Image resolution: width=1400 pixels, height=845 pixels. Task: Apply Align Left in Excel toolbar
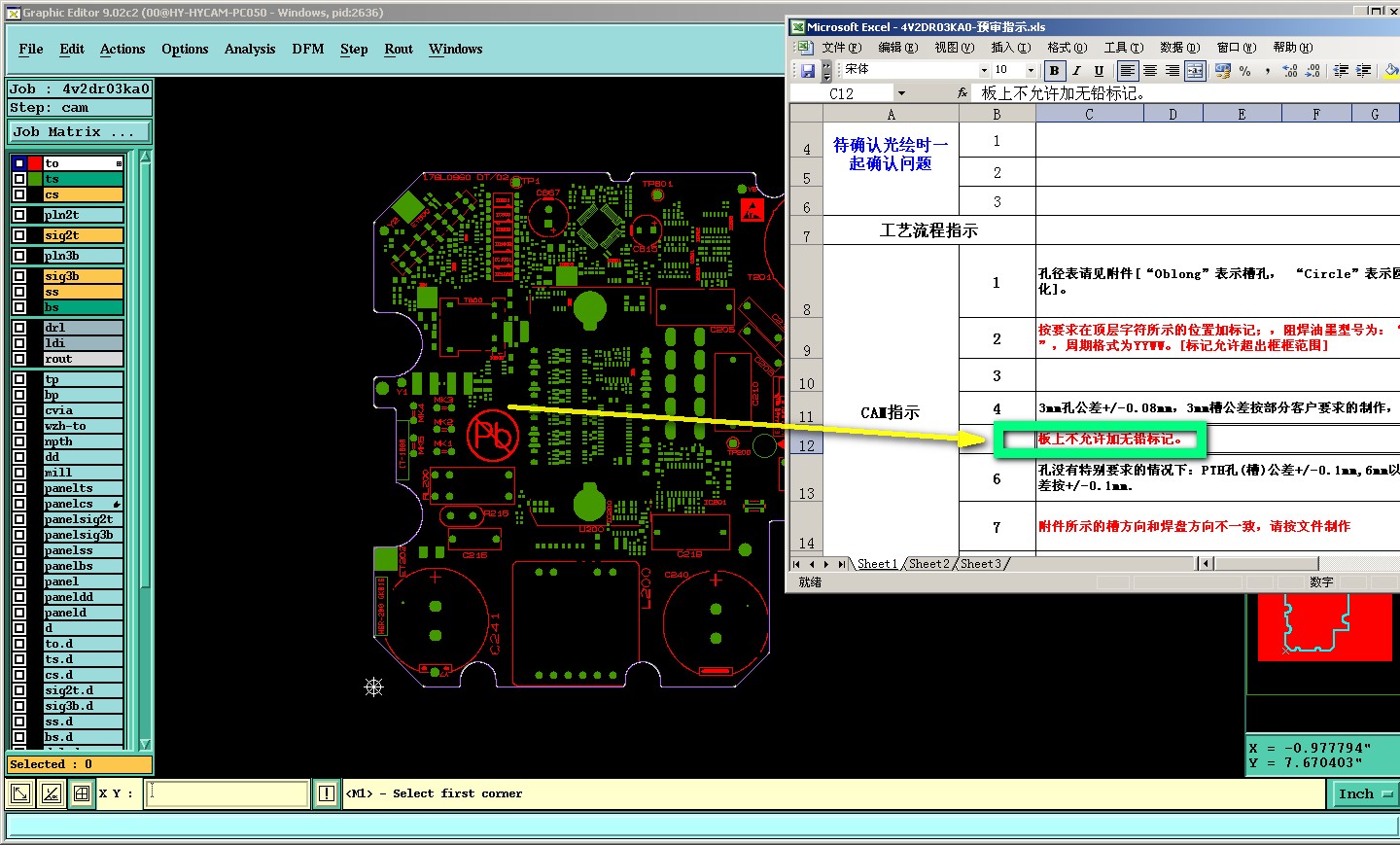1128,70
